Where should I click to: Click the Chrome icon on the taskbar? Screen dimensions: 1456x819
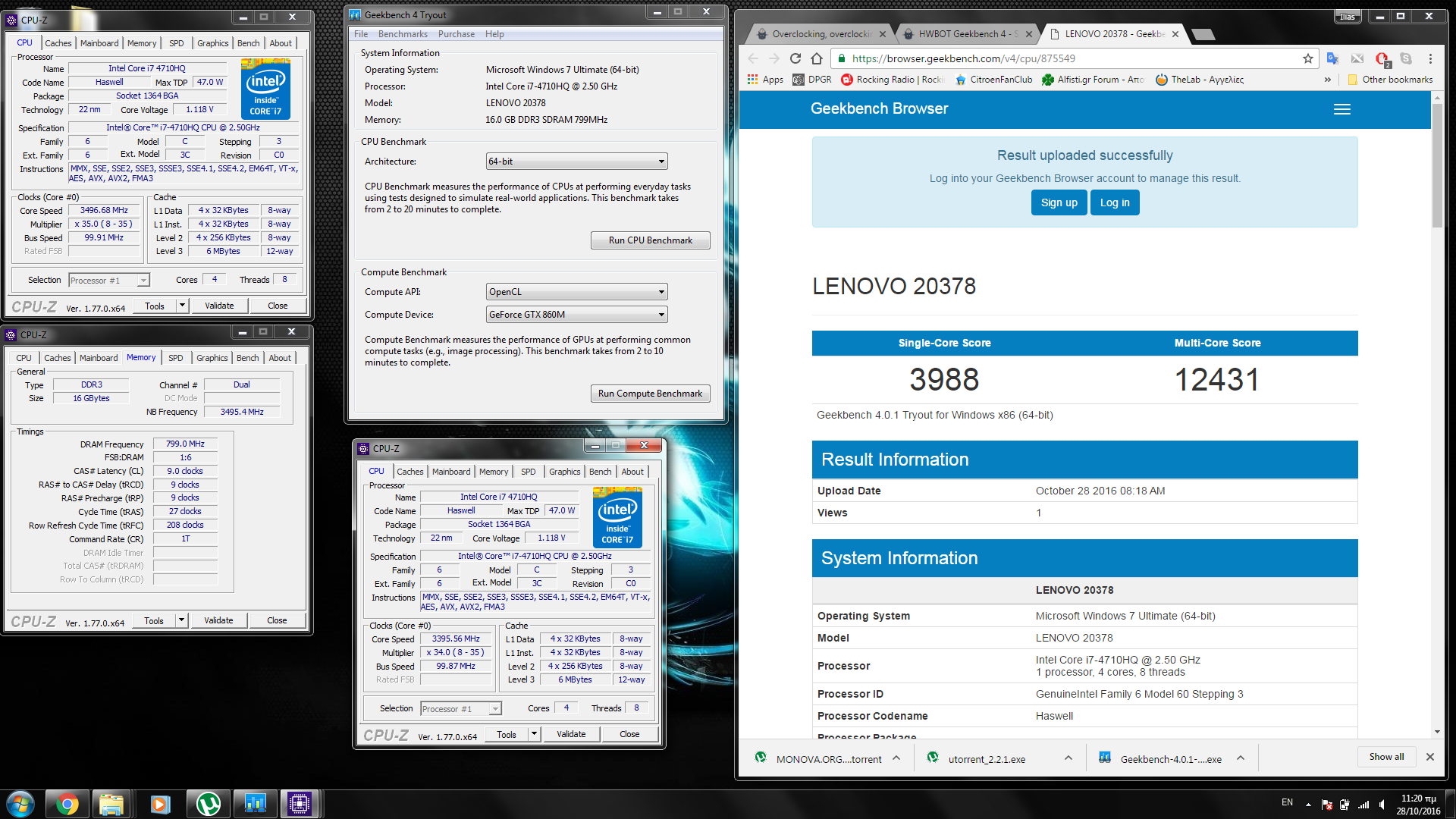tap(67, 804)
